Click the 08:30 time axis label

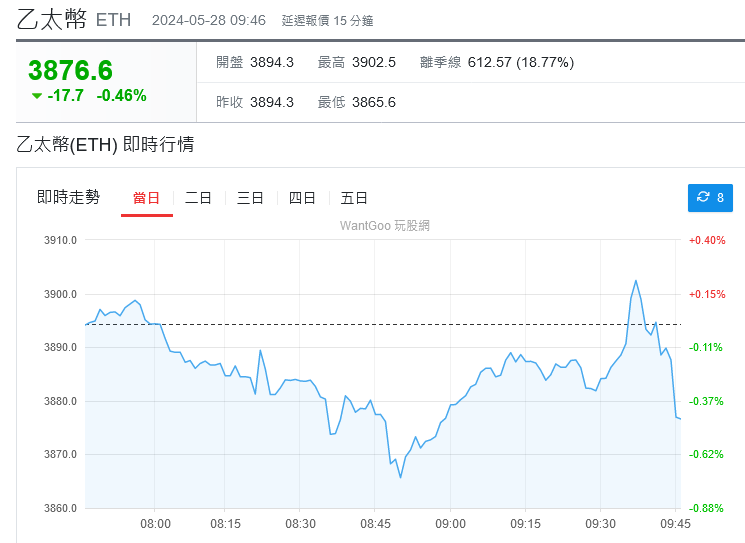pyautogui.click(x=301, y=523)
